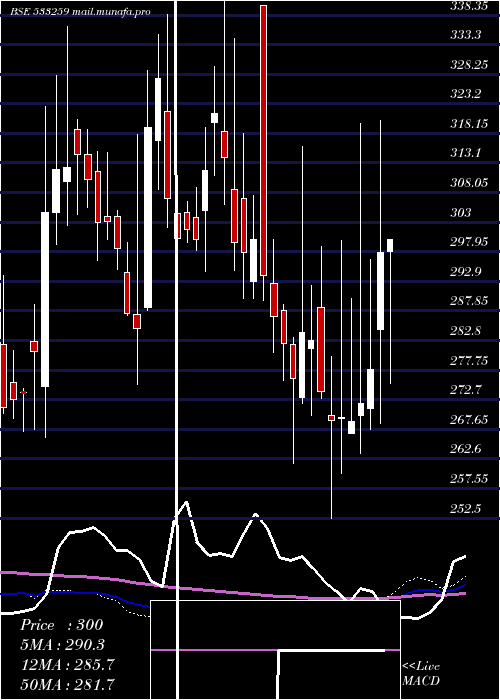Click the 287.85 price axis label

pyautogui.click(x=468, y=301)
